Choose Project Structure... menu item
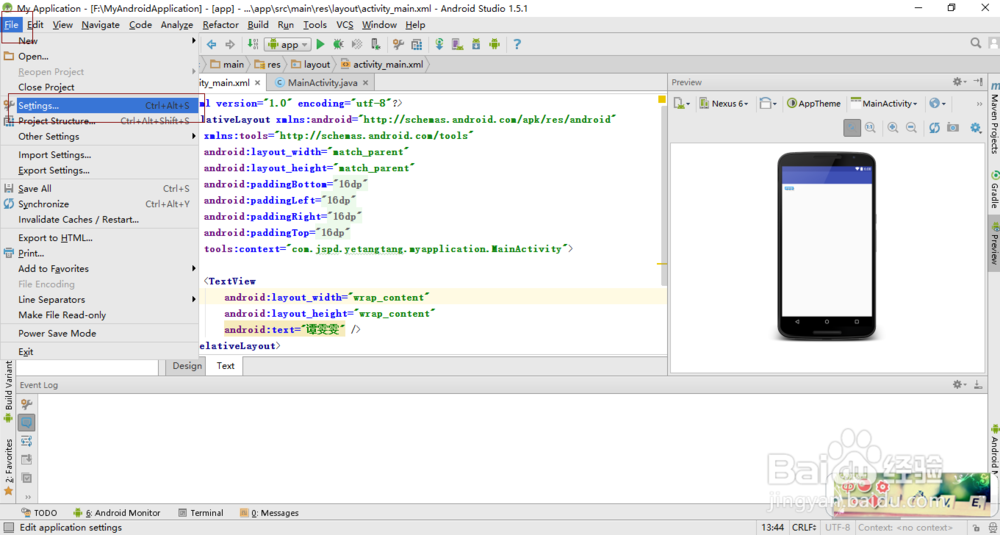The height and width of the screenshot is (535, 1000). coord(99,121)
